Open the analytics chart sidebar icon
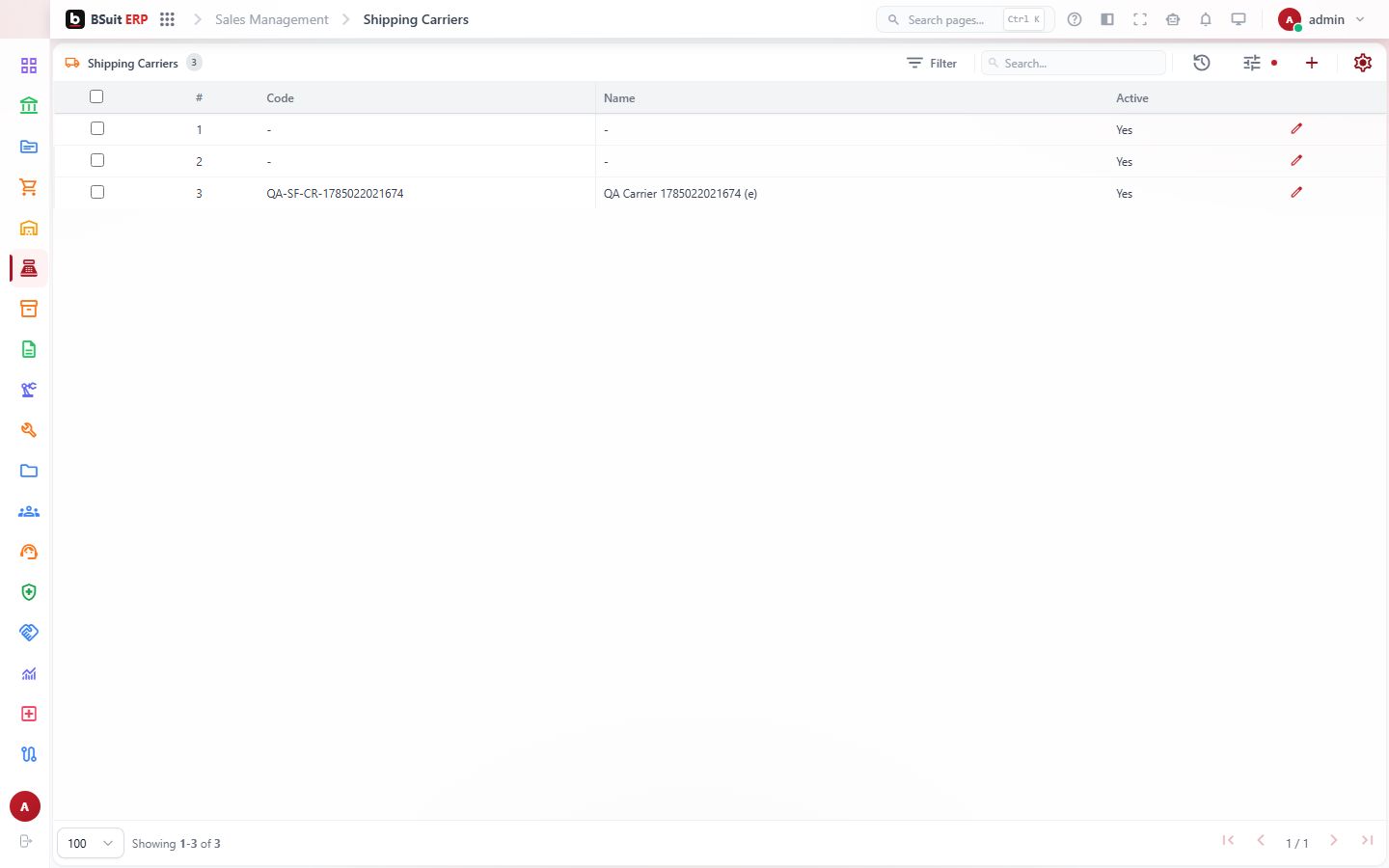The width and height of the screenshot is (1389, 868). (x=29, y=673)
